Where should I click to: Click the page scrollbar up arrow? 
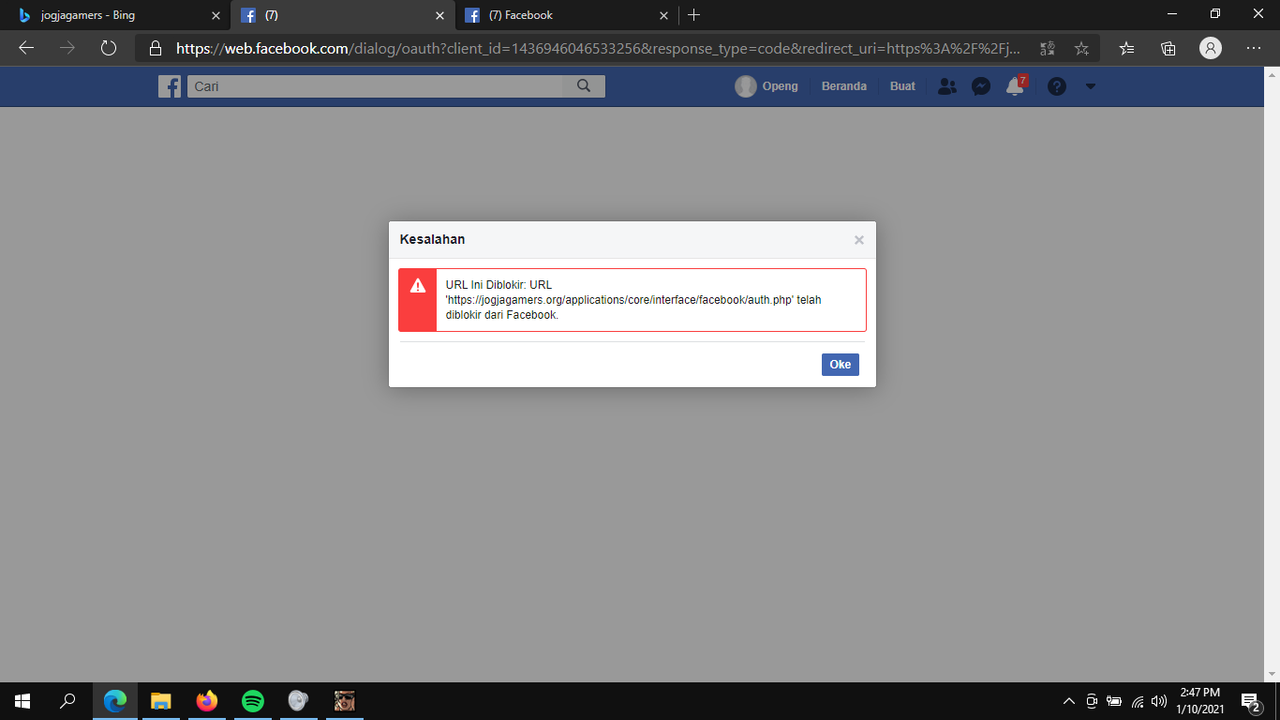(1272, 75)
